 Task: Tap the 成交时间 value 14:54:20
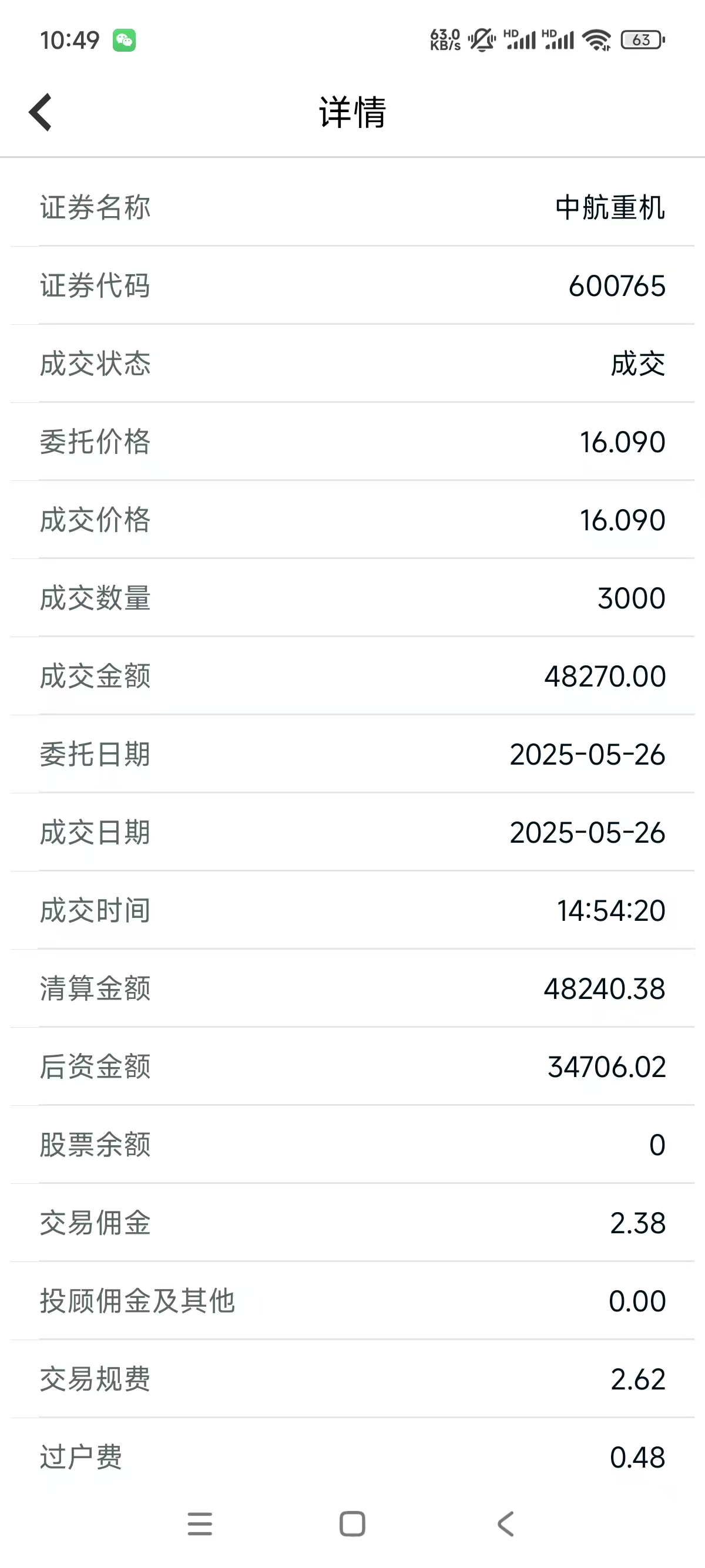tap(611, 911)
